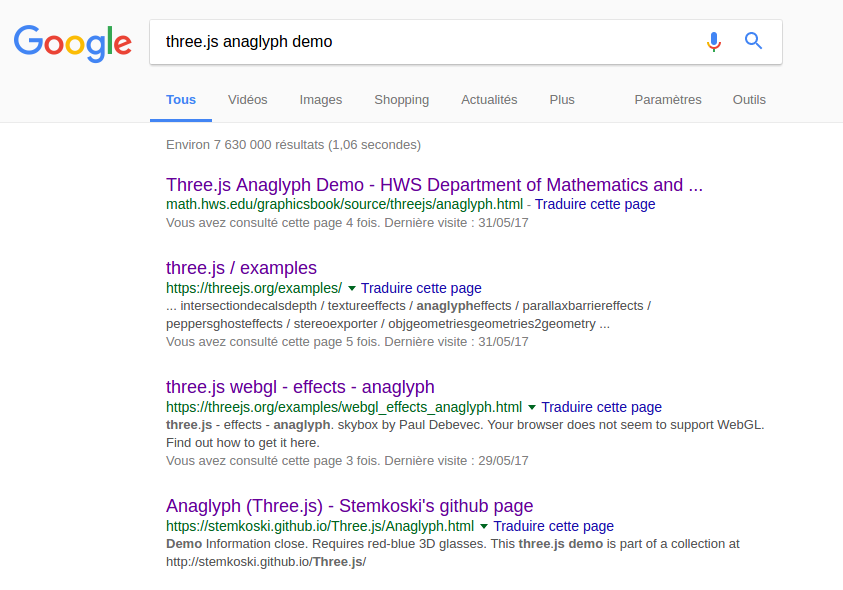Open three.js webgl - effects - anaglyph result

(300, 387)
